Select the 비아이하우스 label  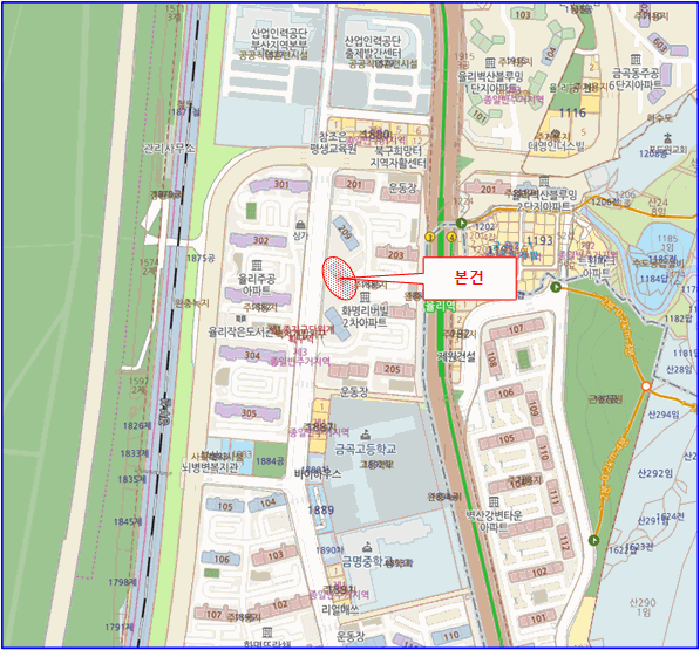coord(318,474)
